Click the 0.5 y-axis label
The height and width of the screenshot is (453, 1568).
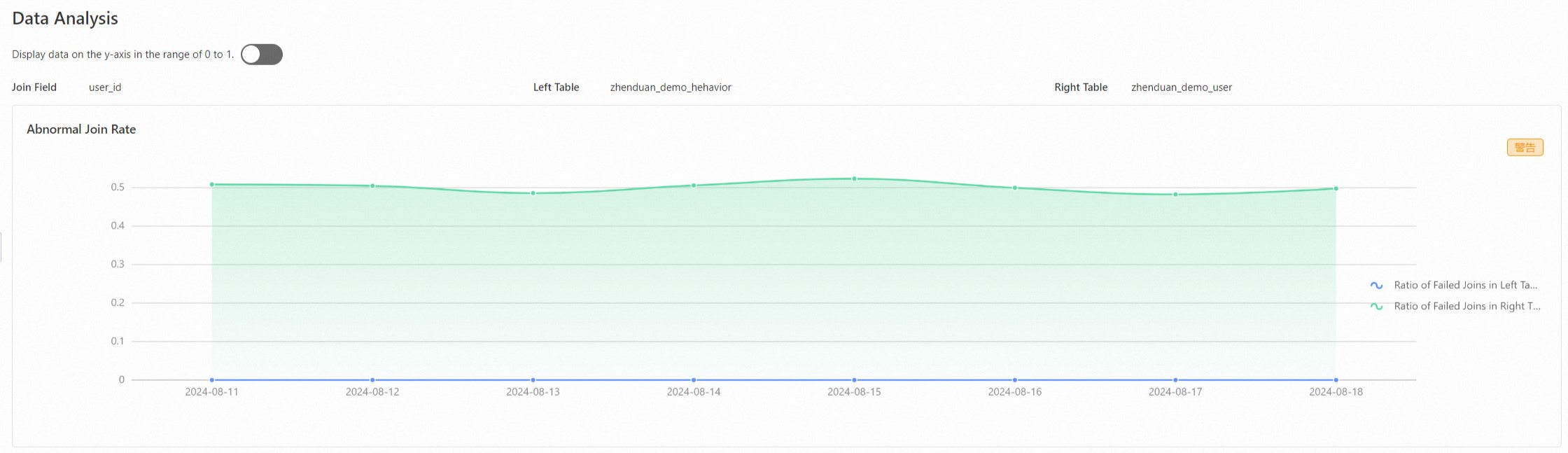click(118, 187)
